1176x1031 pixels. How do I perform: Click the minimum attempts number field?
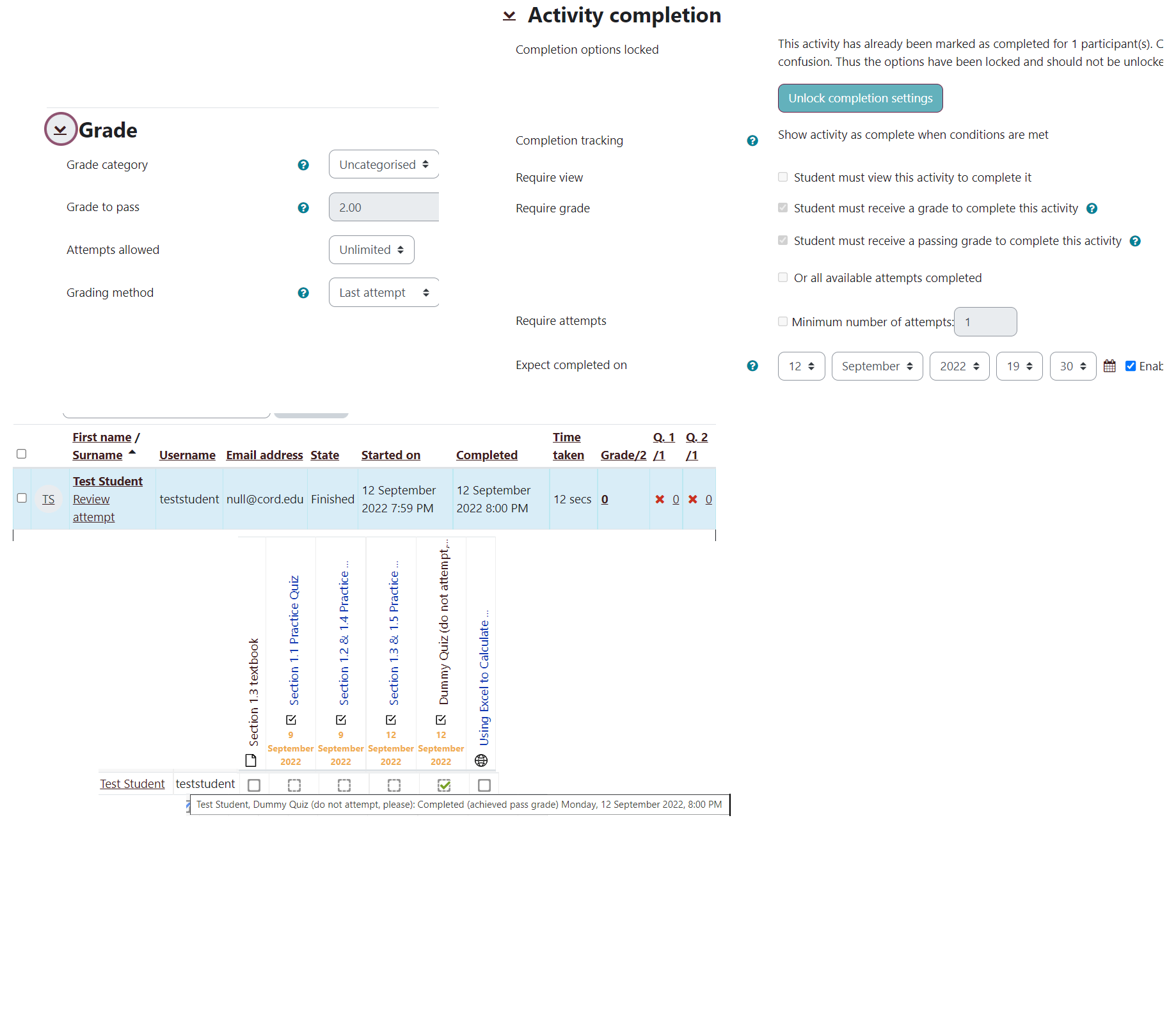pos(985,322)
